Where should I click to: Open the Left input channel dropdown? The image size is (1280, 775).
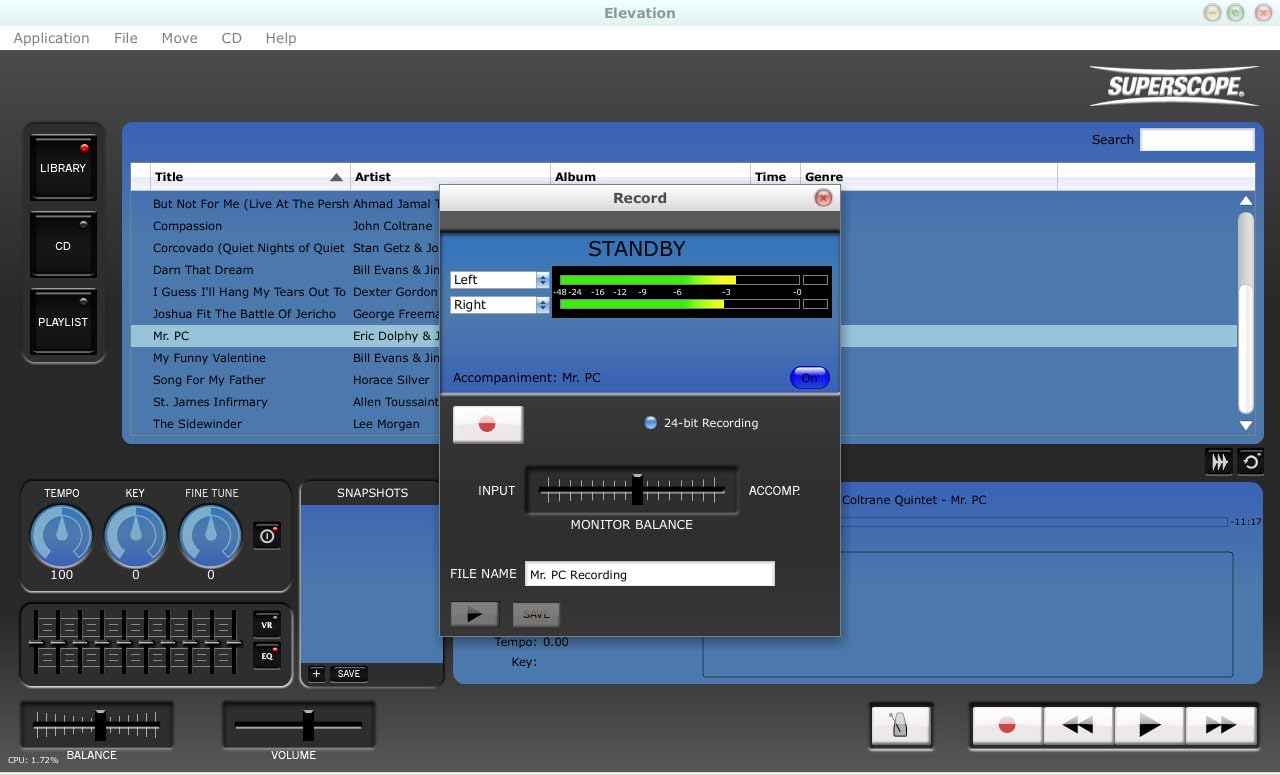[x=500, y=280]
